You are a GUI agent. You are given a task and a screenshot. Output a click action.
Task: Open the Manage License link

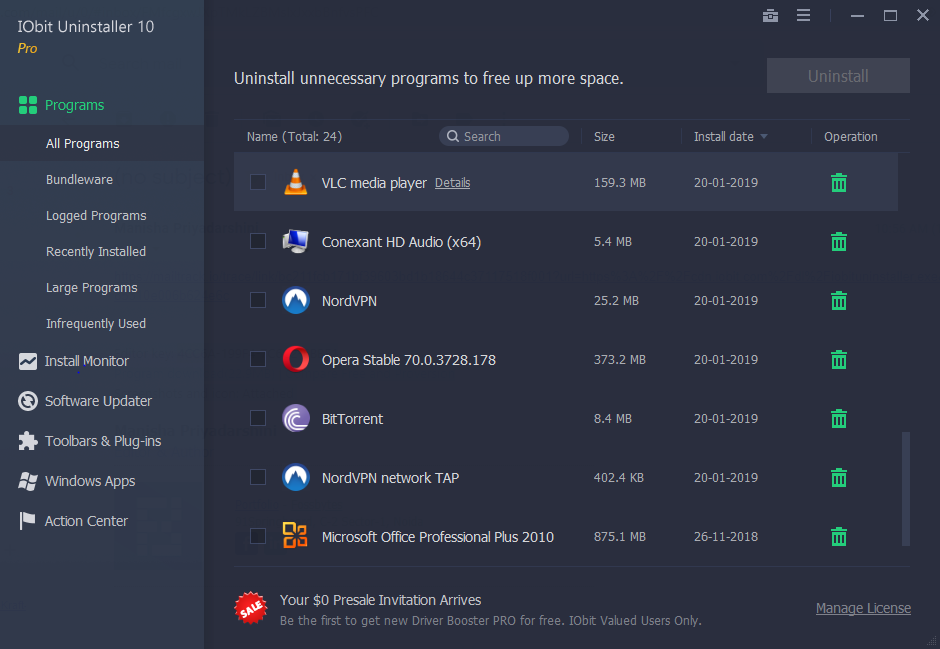(x=863, y=608)
